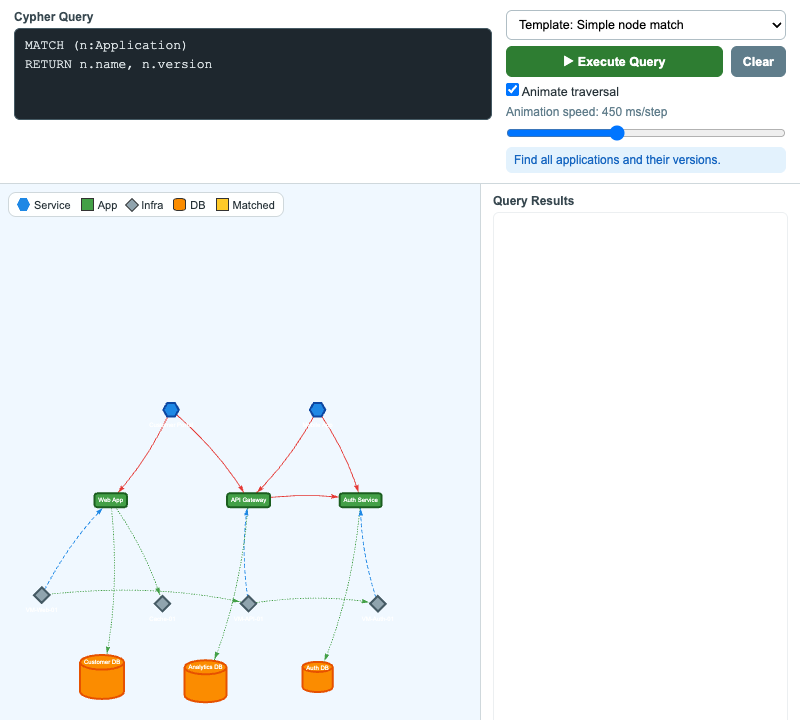Image resolution: width=800 pixels, height=720 pixels.
Task: Click the yellow Matched legend swatch
Action: 222,205
